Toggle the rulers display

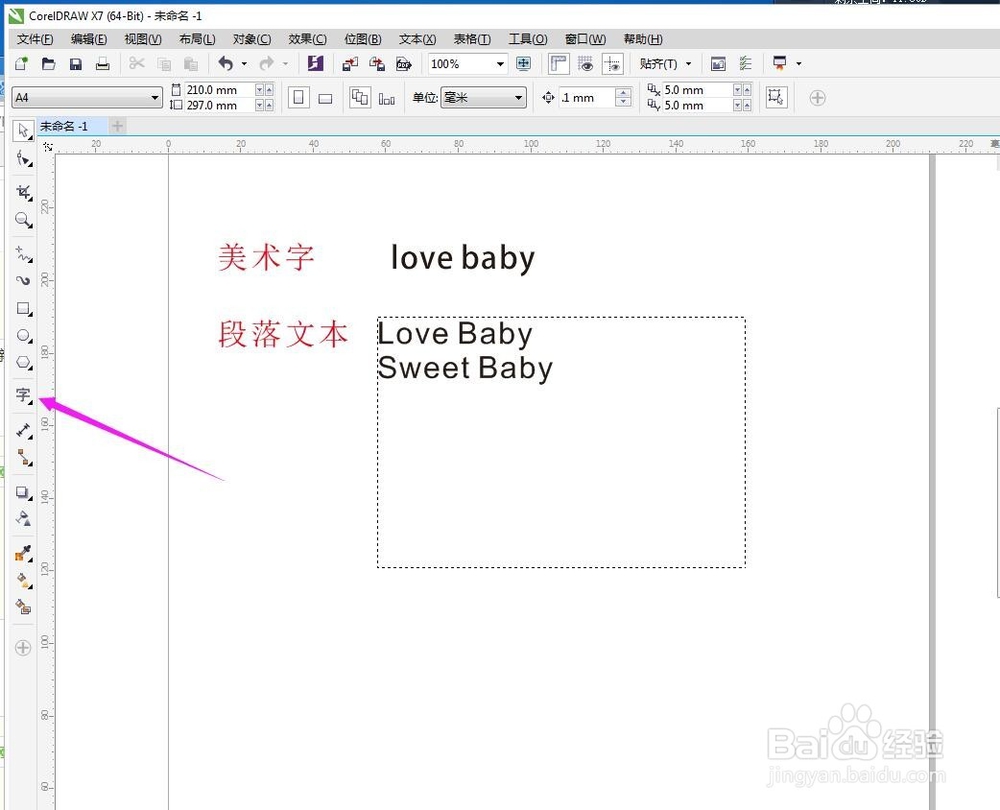559,63
